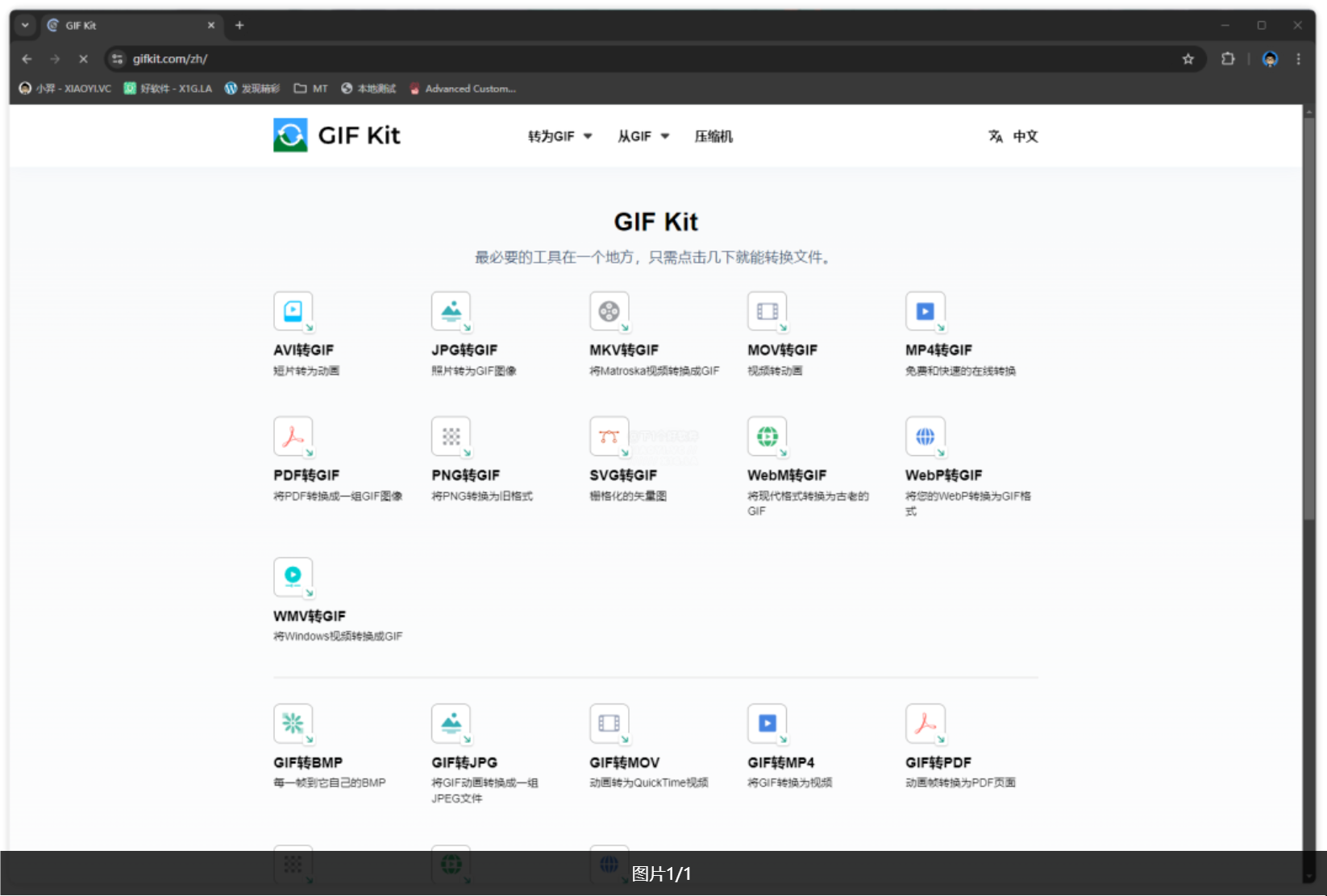Viewport: 1327px width, 896px height.
Task: Open the GIF转PDF tool icon
Action: click(x=925, y=724)
